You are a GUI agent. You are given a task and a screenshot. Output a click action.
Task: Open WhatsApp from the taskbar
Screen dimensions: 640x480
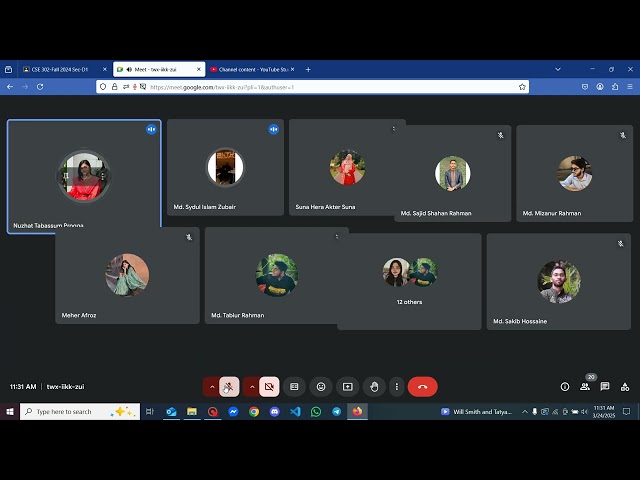point(316,411)
